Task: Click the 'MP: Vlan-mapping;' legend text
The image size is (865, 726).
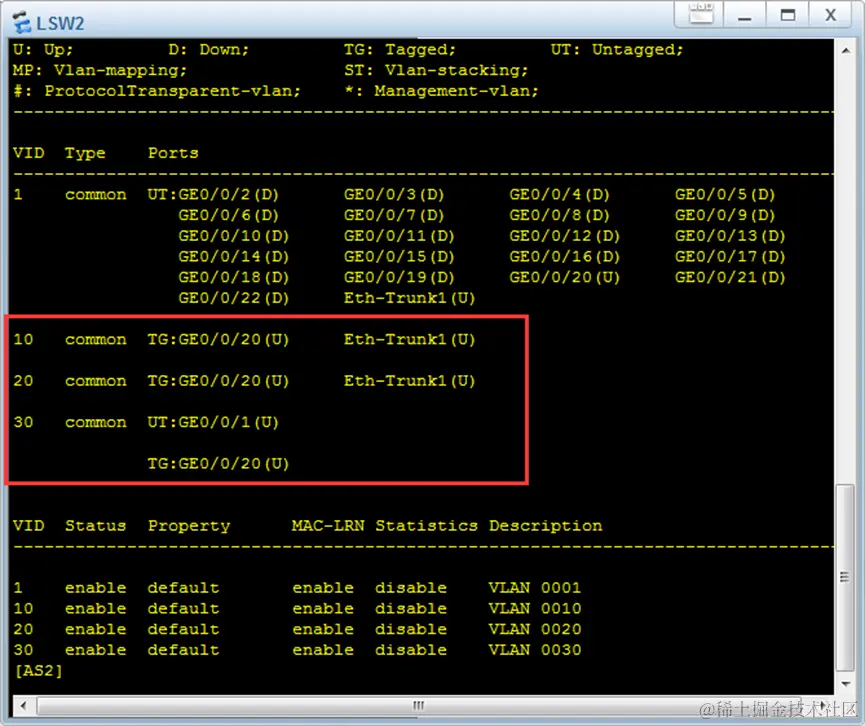Action: (100, 71)
